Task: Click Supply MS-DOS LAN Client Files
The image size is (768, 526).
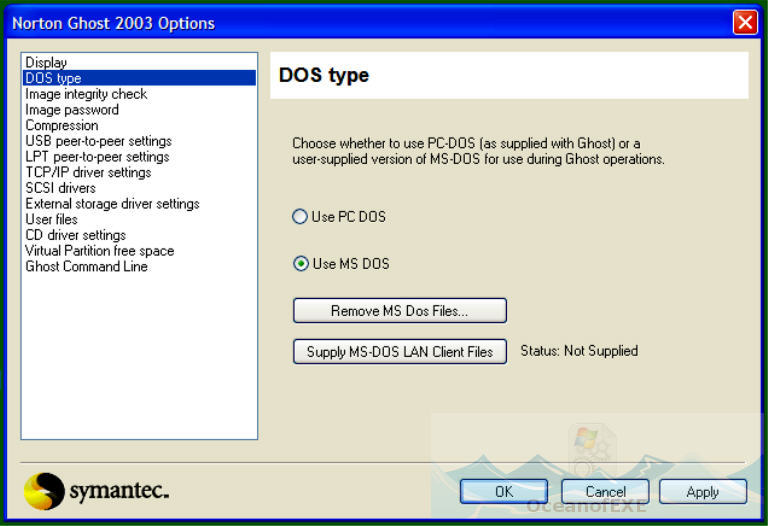Action: coord(400,352)
